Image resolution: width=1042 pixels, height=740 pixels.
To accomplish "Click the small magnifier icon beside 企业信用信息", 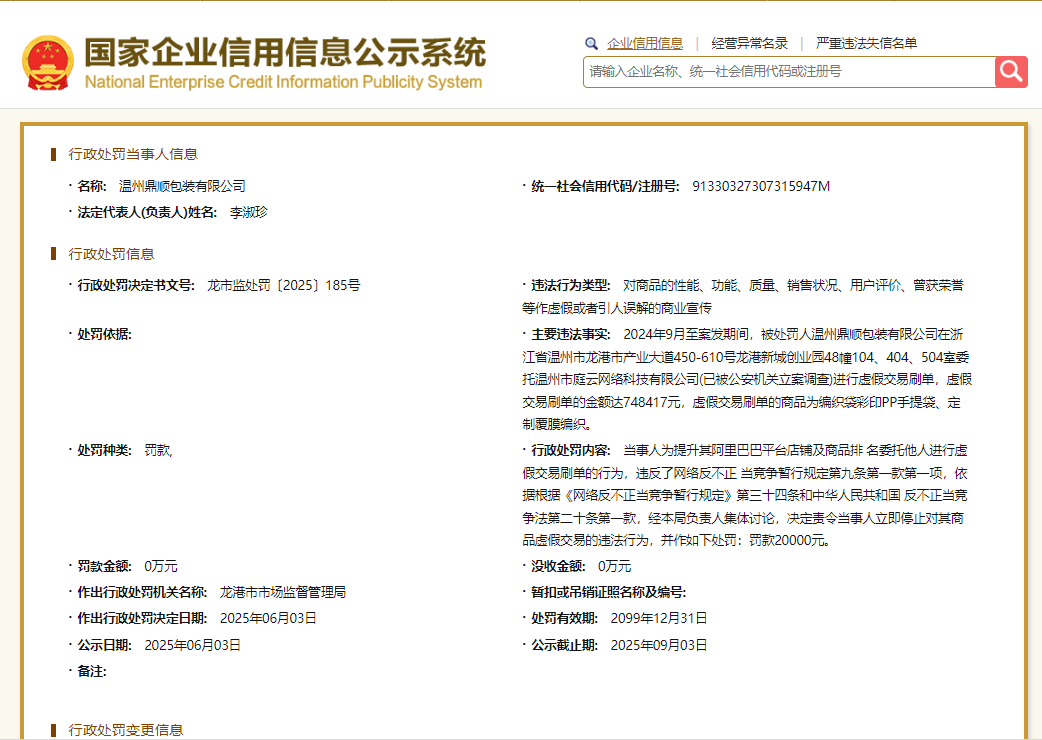I will coord(591,44).
